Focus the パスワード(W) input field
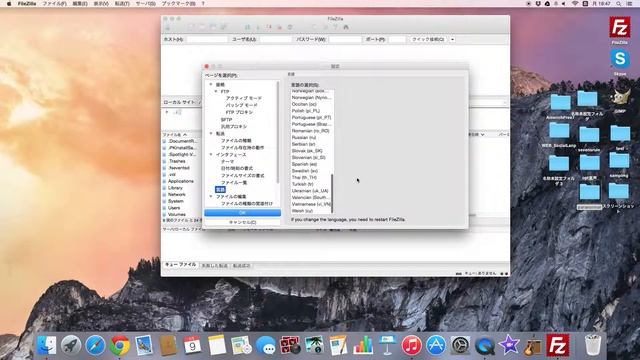The width and height of the screenshot is (640, 360). (345, 40)
